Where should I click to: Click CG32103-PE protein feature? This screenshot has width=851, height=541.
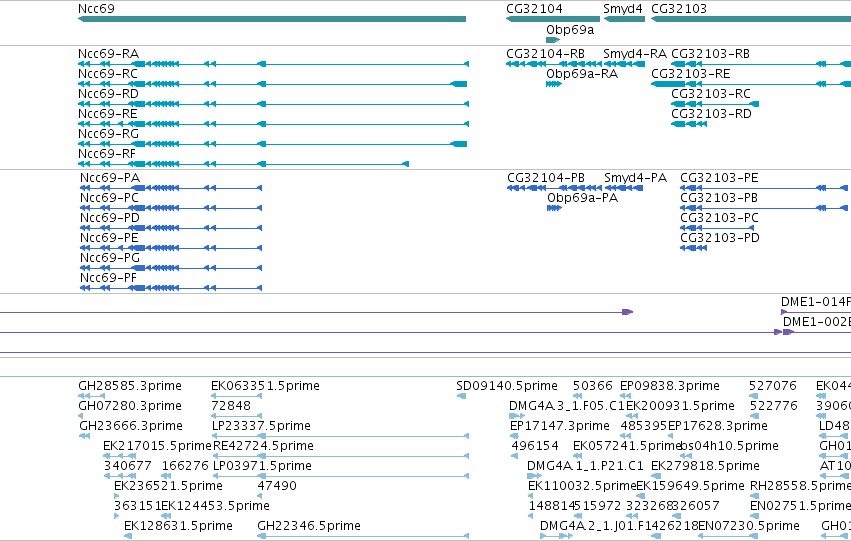coord(764,188)
